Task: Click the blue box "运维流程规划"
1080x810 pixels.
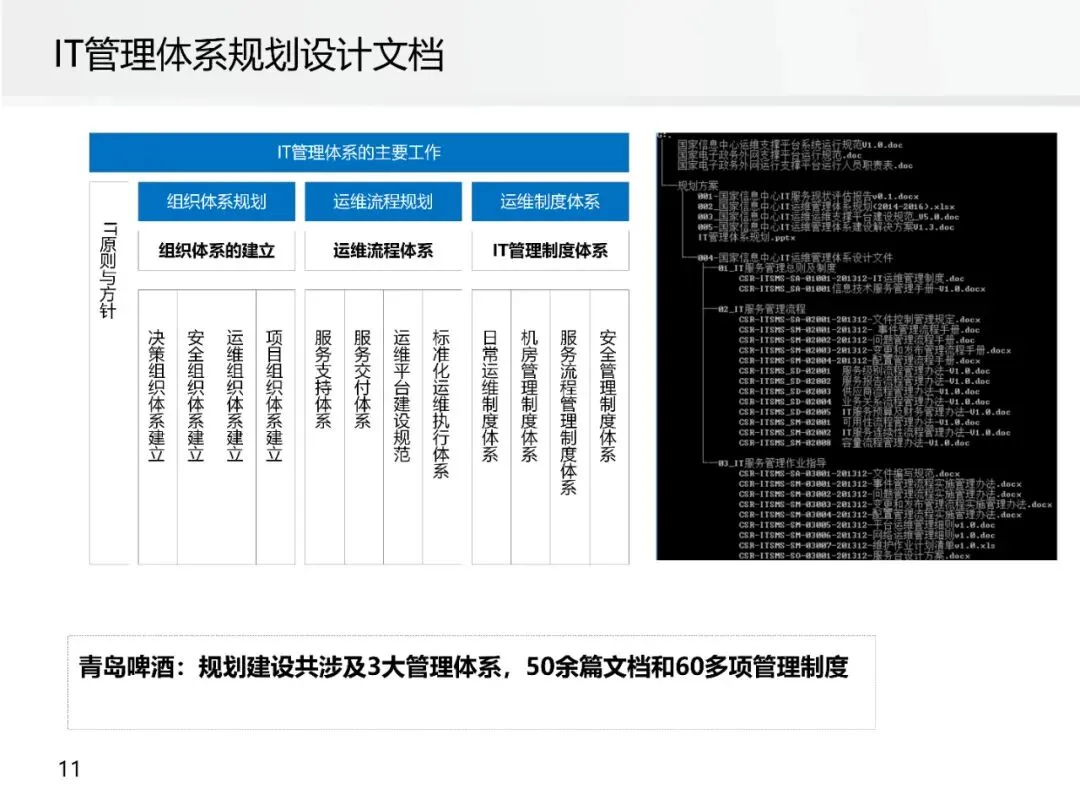Action: pyautogui.click(x=383, y=201)
